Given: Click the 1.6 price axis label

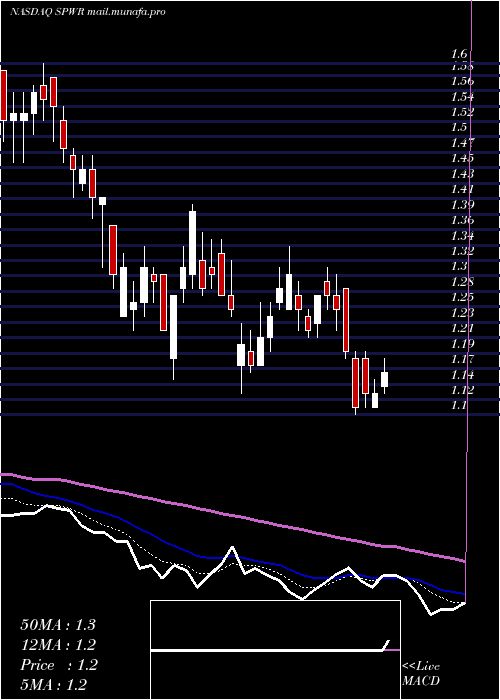Looking at the screenshot, I should (x=460, y=54).
